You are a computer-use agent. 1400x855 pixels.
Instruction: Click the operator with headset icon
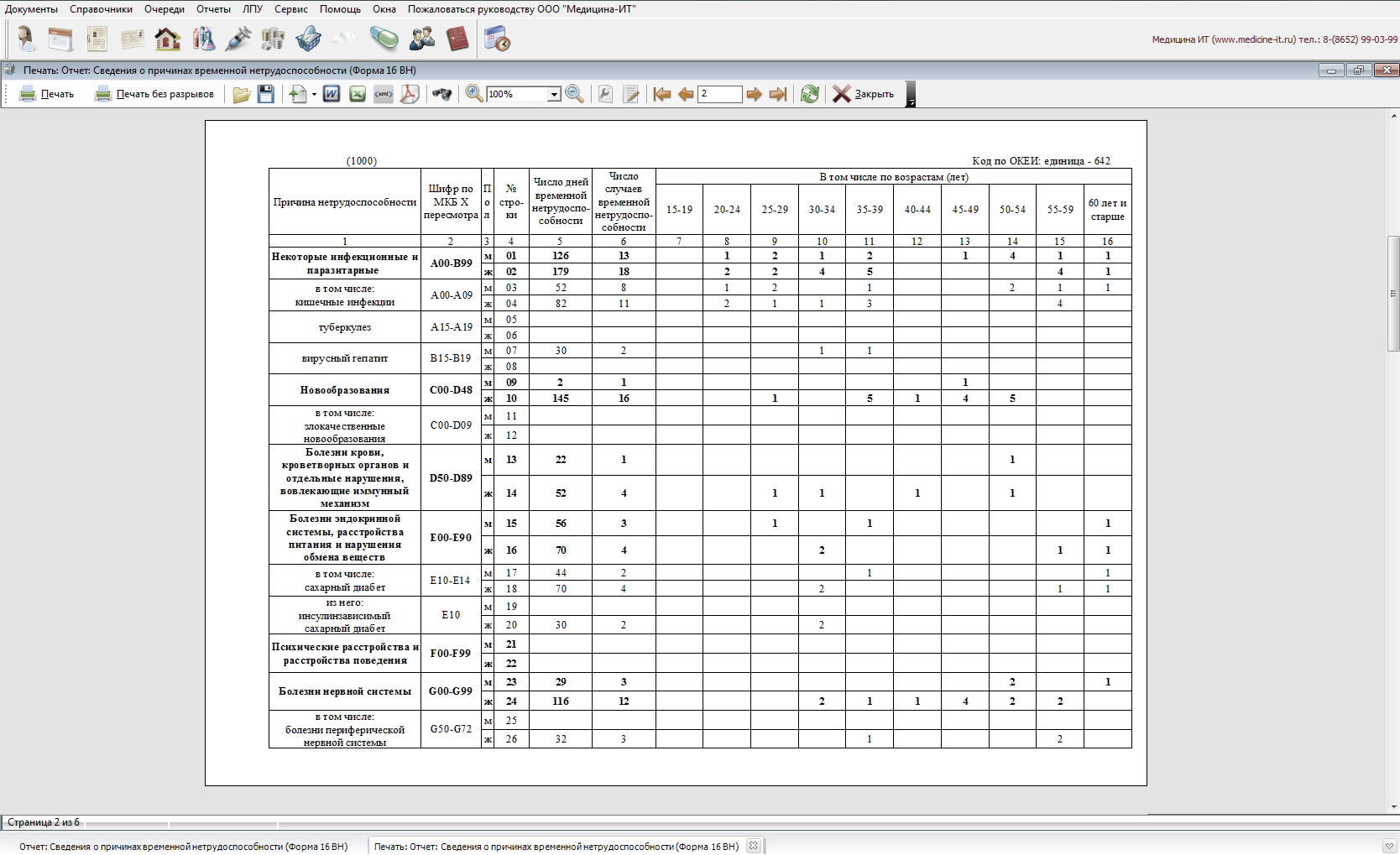pos(25,39)
